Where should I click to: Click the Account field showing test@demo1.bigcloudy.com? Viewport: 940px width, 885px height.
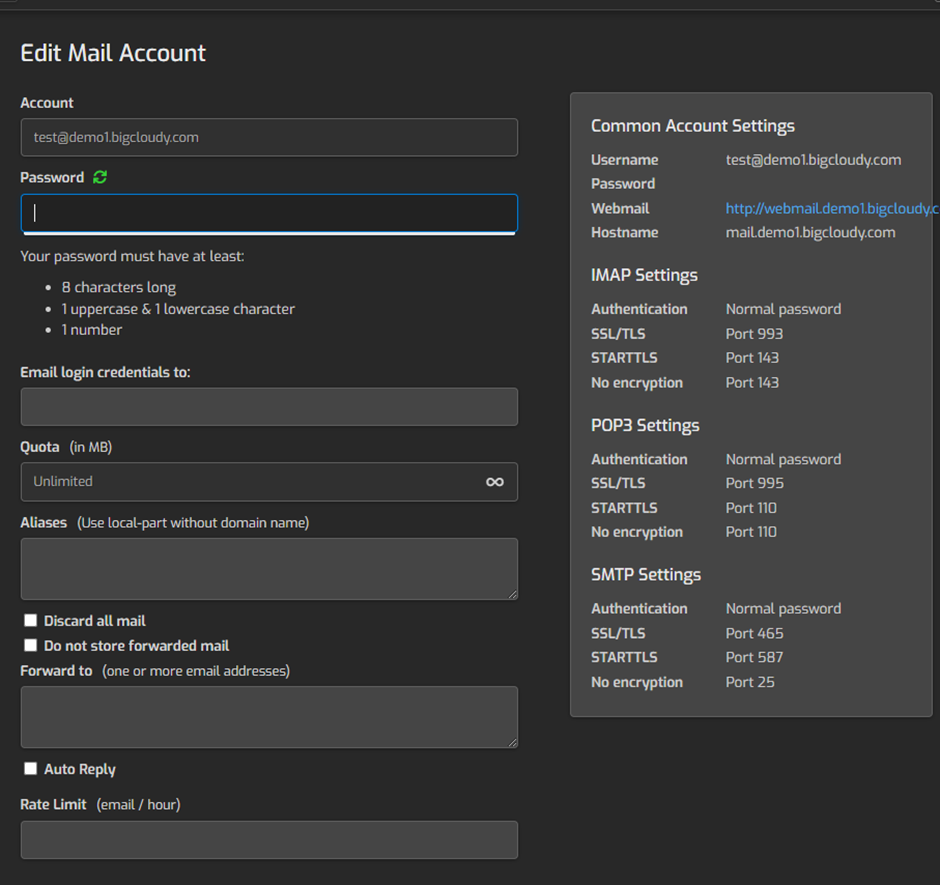click(x=268, y=137)
